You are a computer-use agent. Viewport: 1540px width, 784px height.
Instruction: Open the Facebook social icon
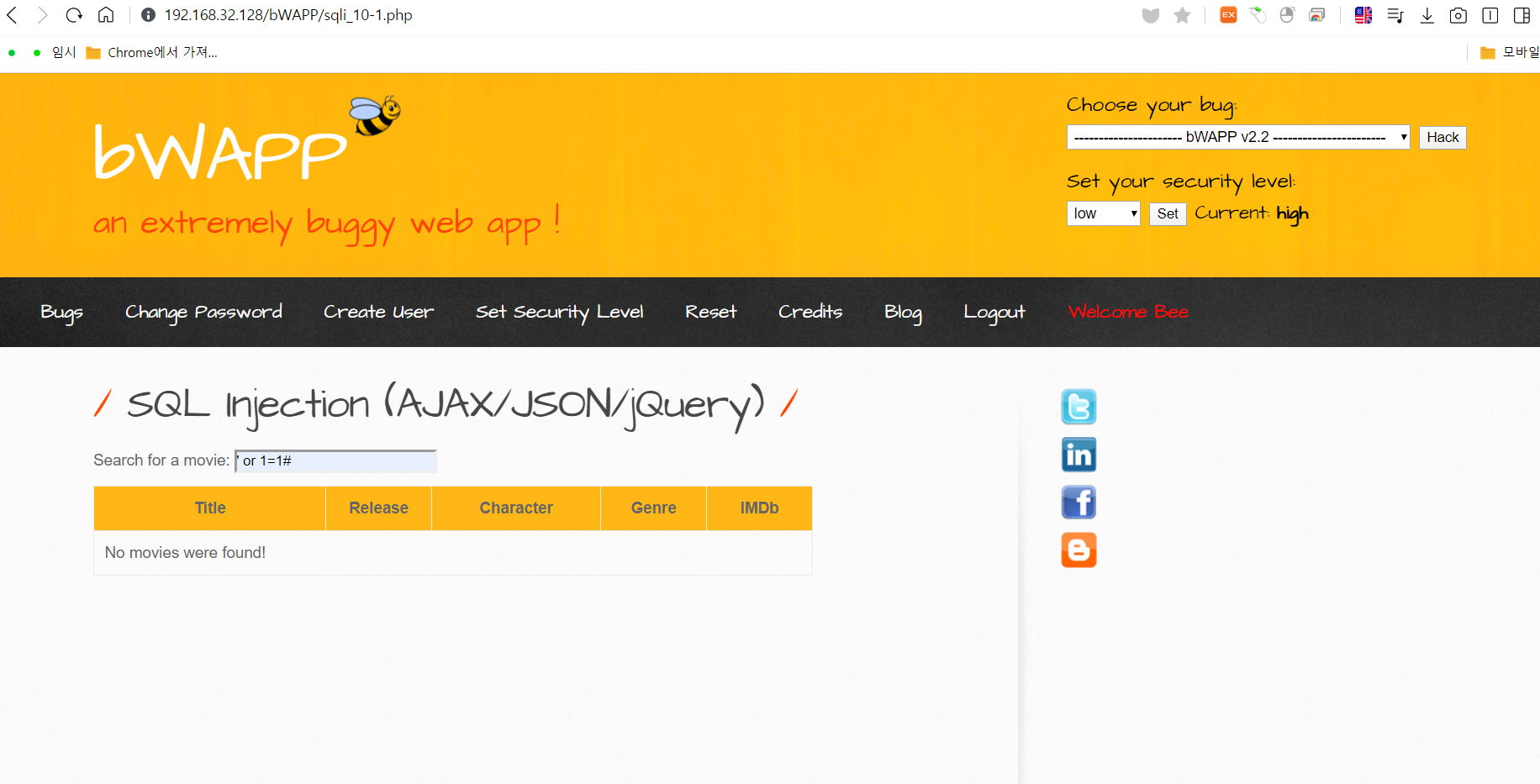tap(1079, 502)
